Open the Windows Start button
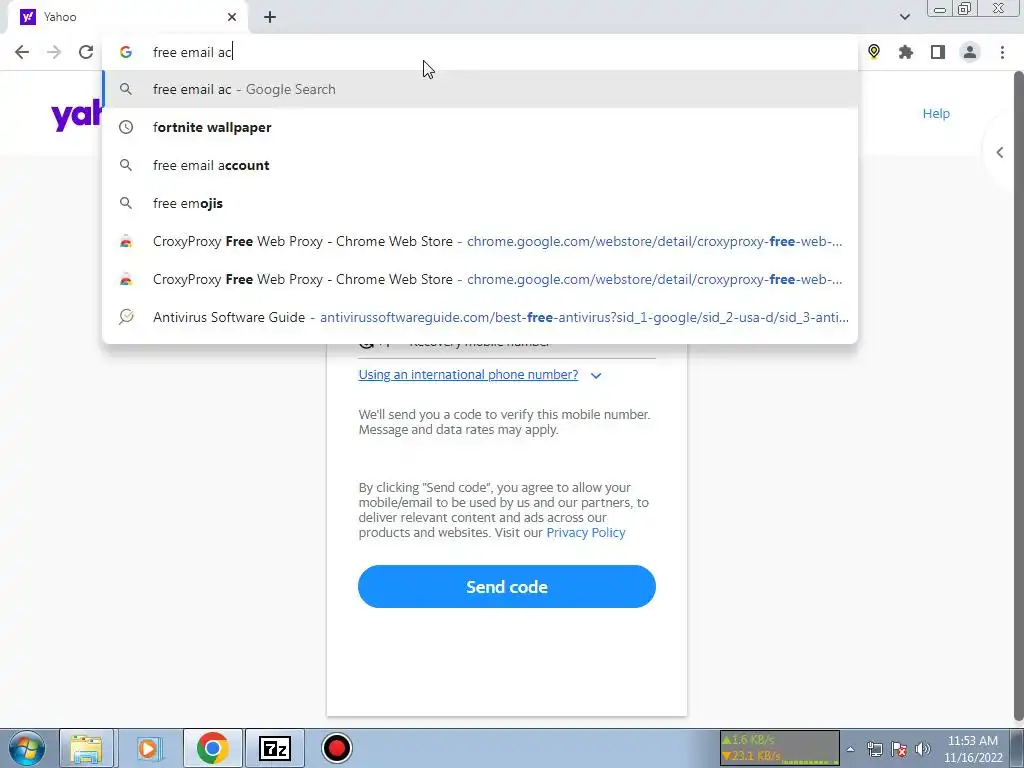This screenshot has width=1024, height=768. tap(27, 748)
